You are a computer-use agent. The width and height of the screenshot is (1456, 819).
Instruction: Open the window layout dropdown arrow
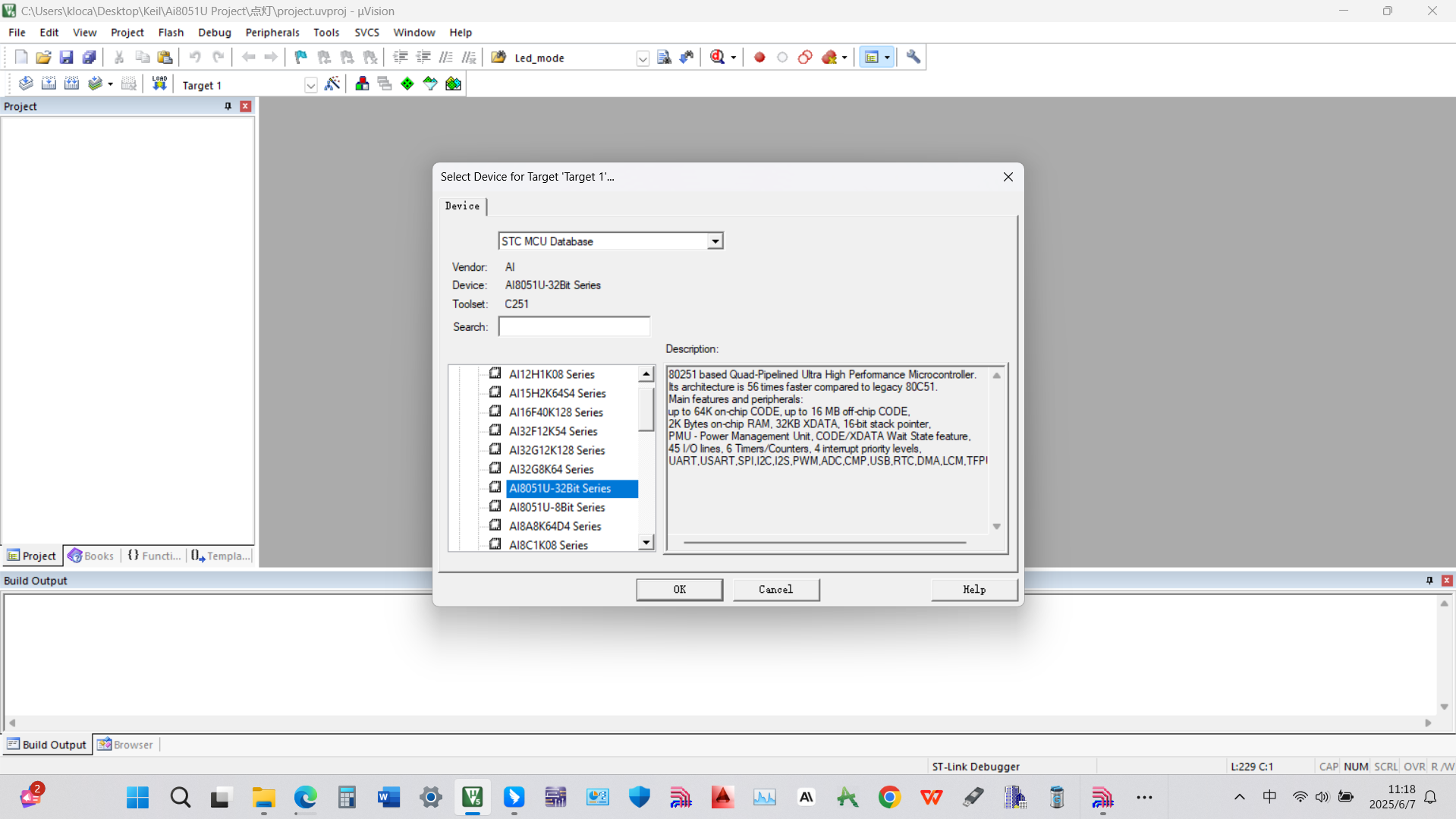tap(887, 58)
